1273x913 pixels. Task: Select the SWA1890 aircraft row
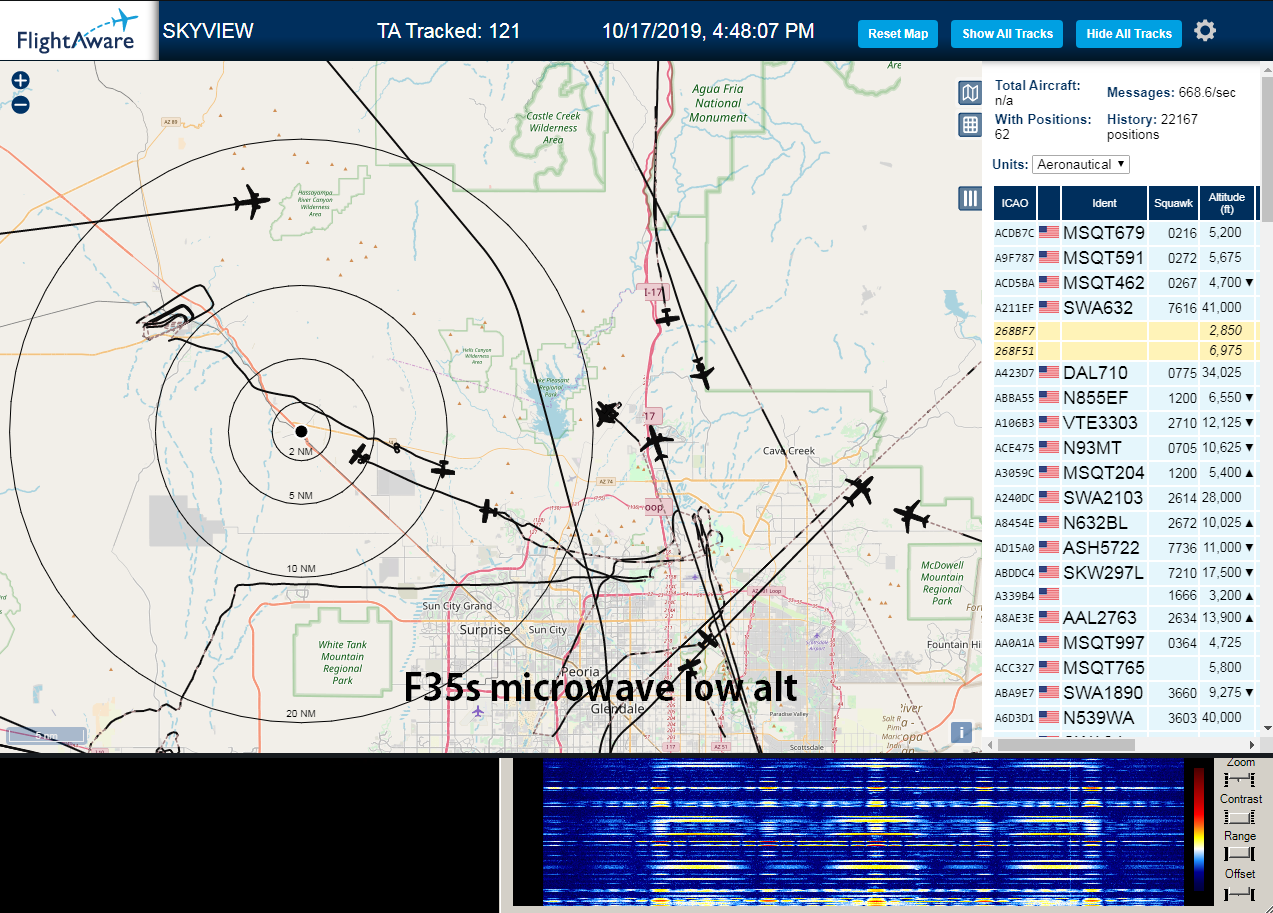coord(1126,692)
